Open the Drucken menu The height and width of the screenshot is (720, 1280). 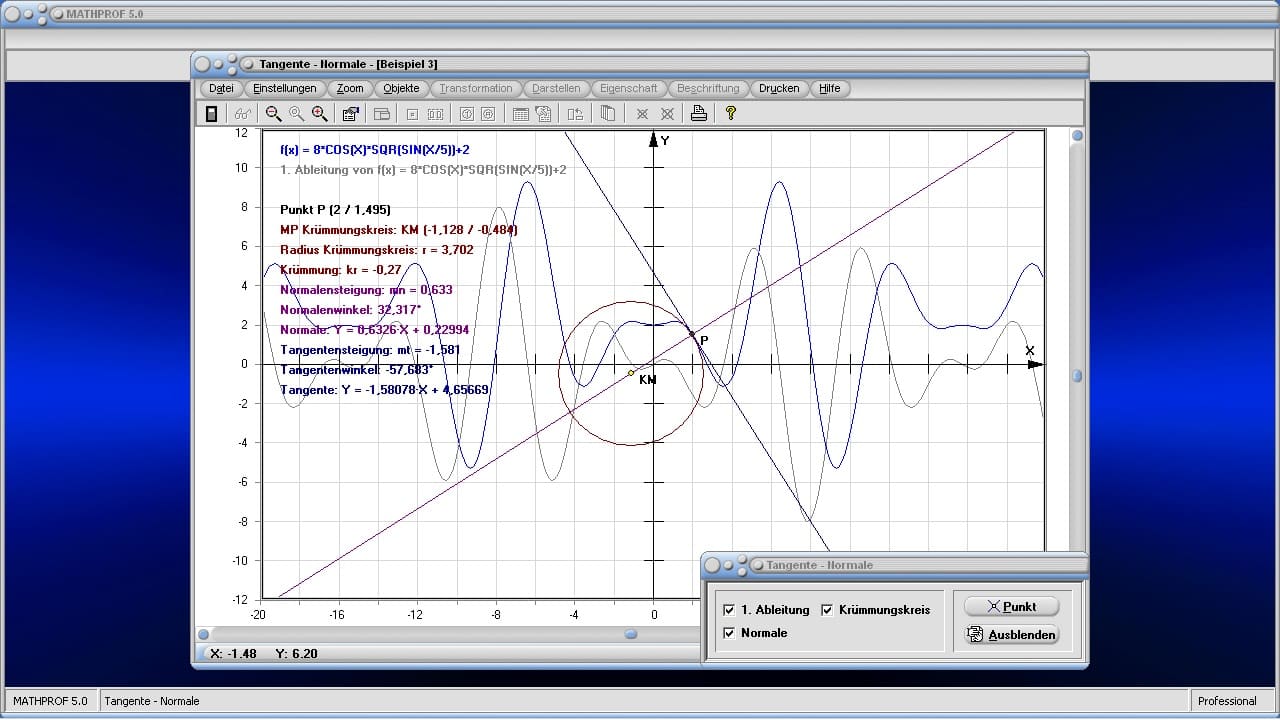(x=779, y=88)
